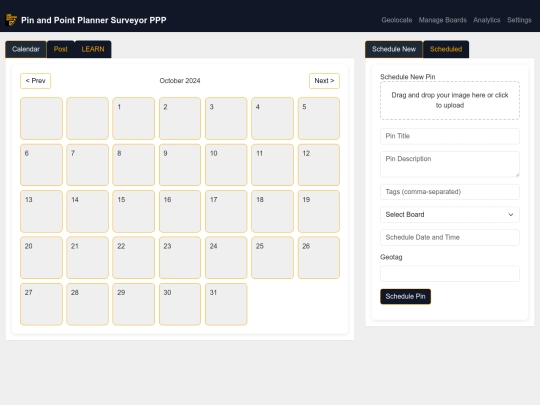This screenshot has width=540, height=405.
Task: Select October 7 on the calendar
Action: click(x=87, y=165)
